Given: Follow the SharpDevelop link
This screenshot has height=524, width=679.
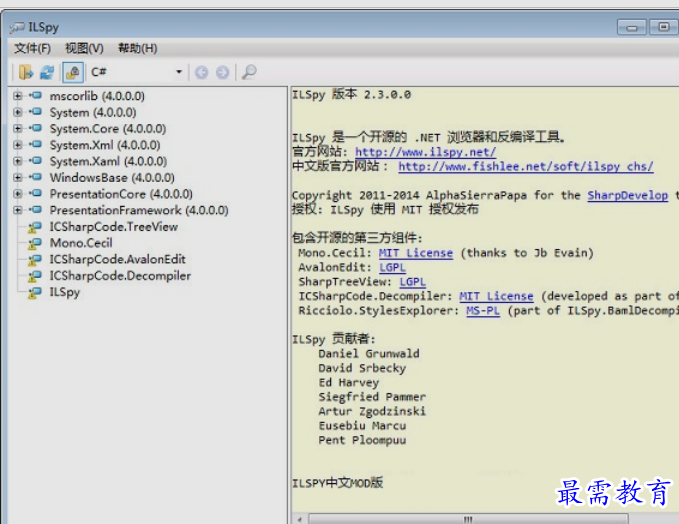Looking at the screenshot, I should [x=627, y=195].
